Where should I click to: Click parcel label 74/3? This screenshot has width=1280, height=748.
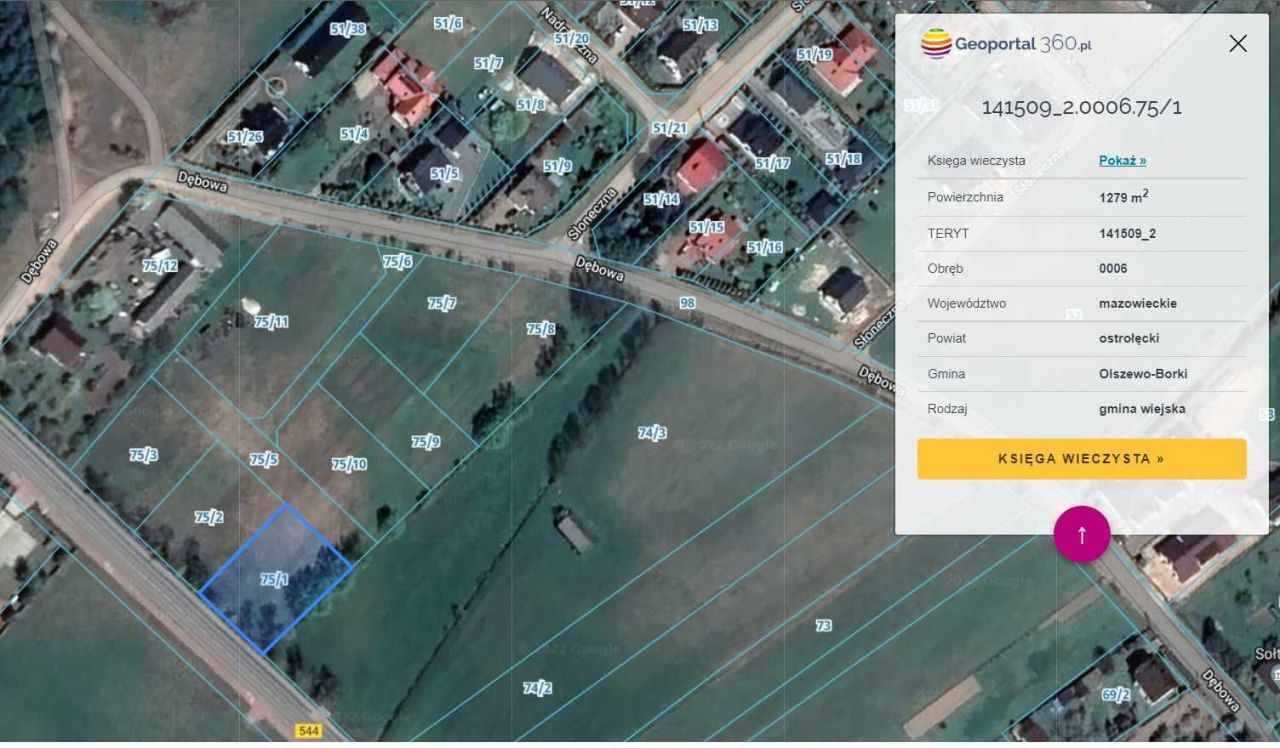click(x=652, y=432)
